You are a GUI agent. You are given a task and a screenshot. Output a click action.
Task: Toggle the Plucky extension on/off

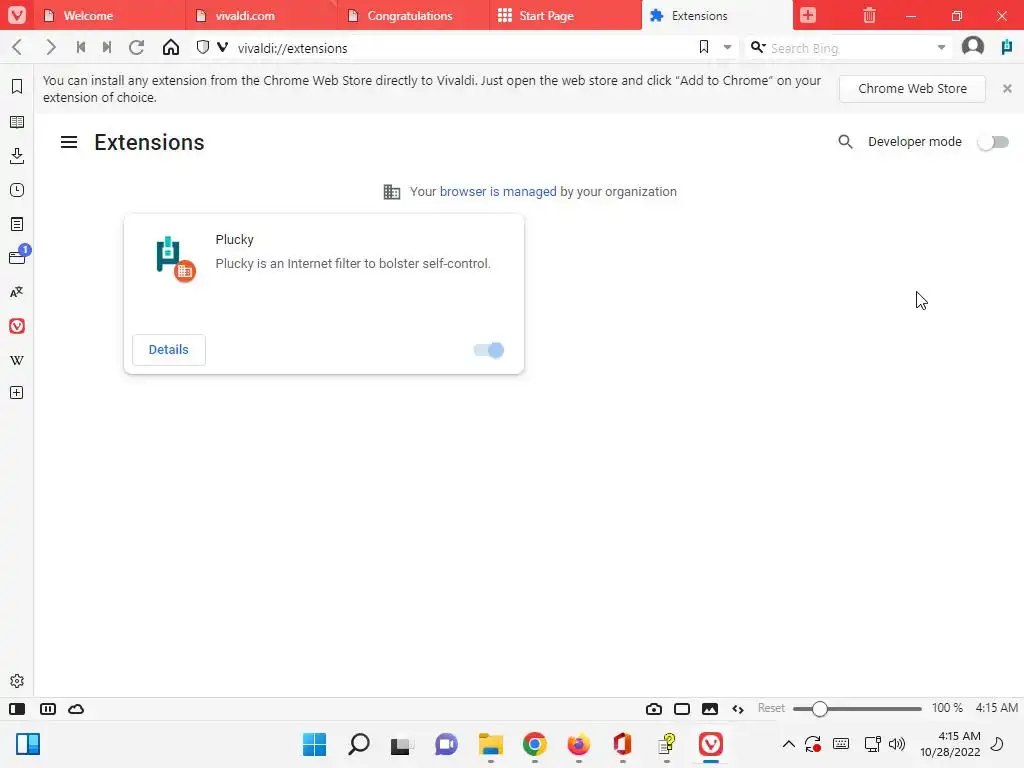488,350
